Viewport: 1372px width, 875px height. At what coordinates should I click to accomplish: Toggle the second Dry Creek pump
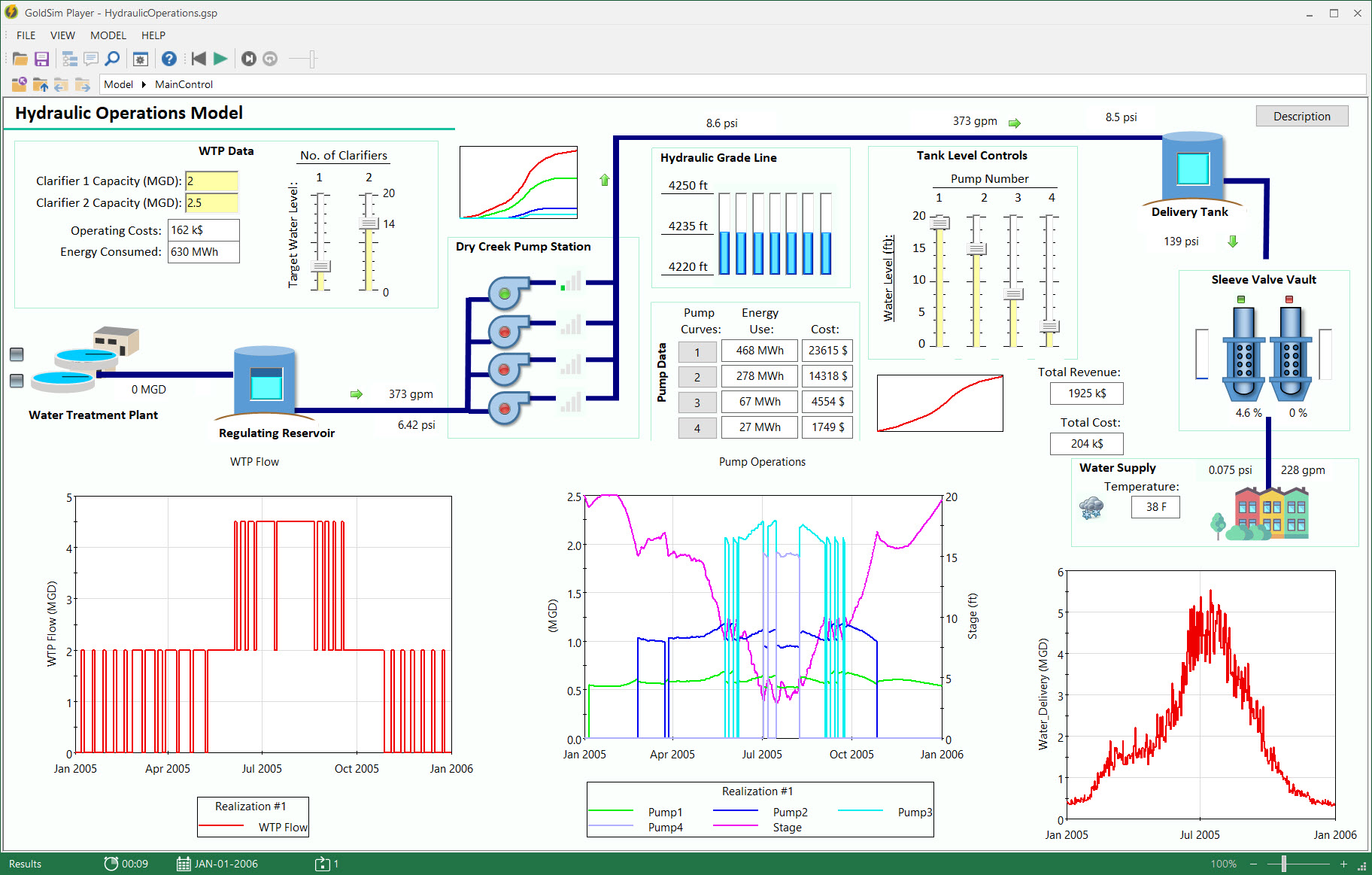coord(505,331)
